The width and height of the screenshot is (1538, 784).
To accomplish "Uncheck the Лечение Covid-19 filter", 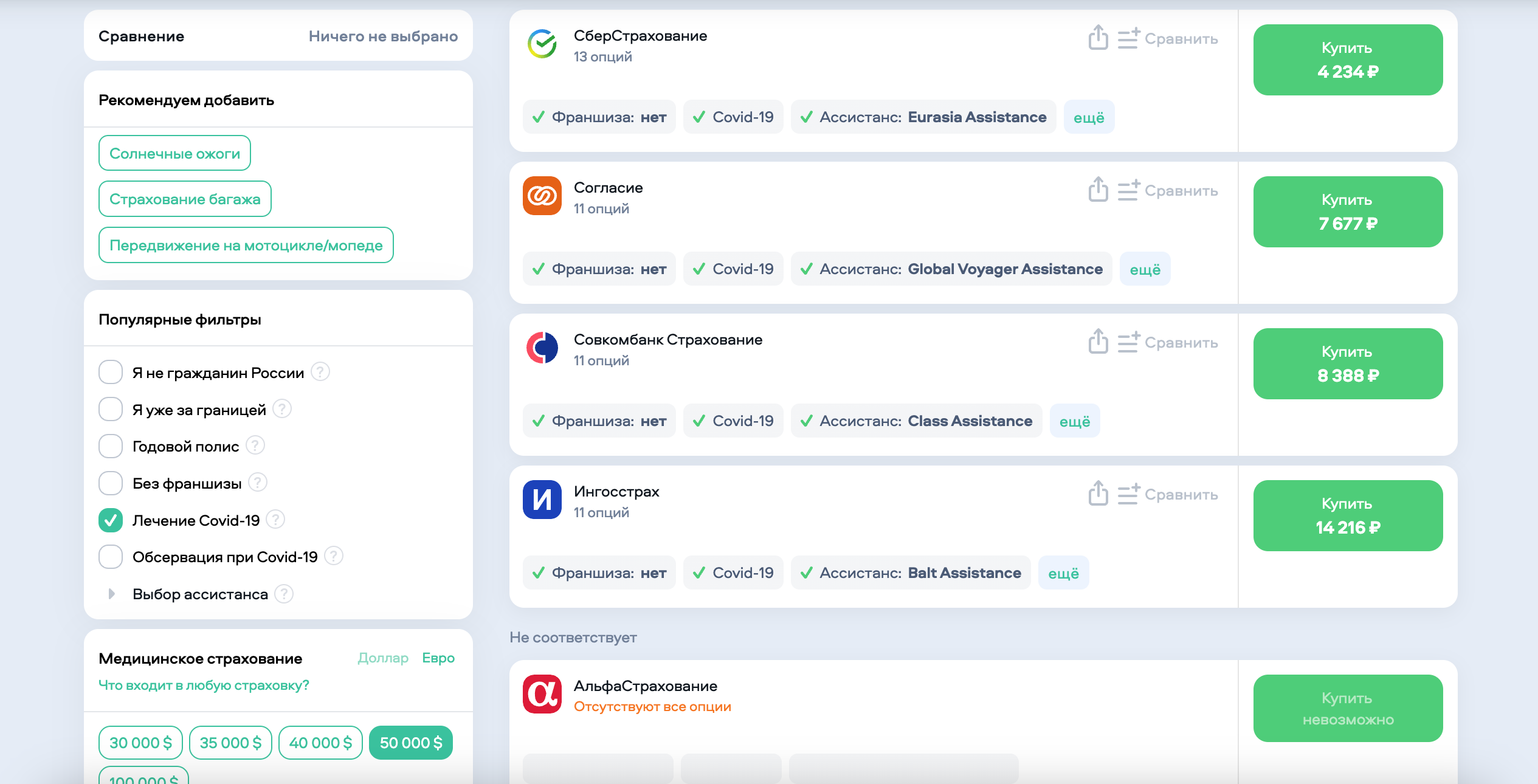I will coord(111,520).
